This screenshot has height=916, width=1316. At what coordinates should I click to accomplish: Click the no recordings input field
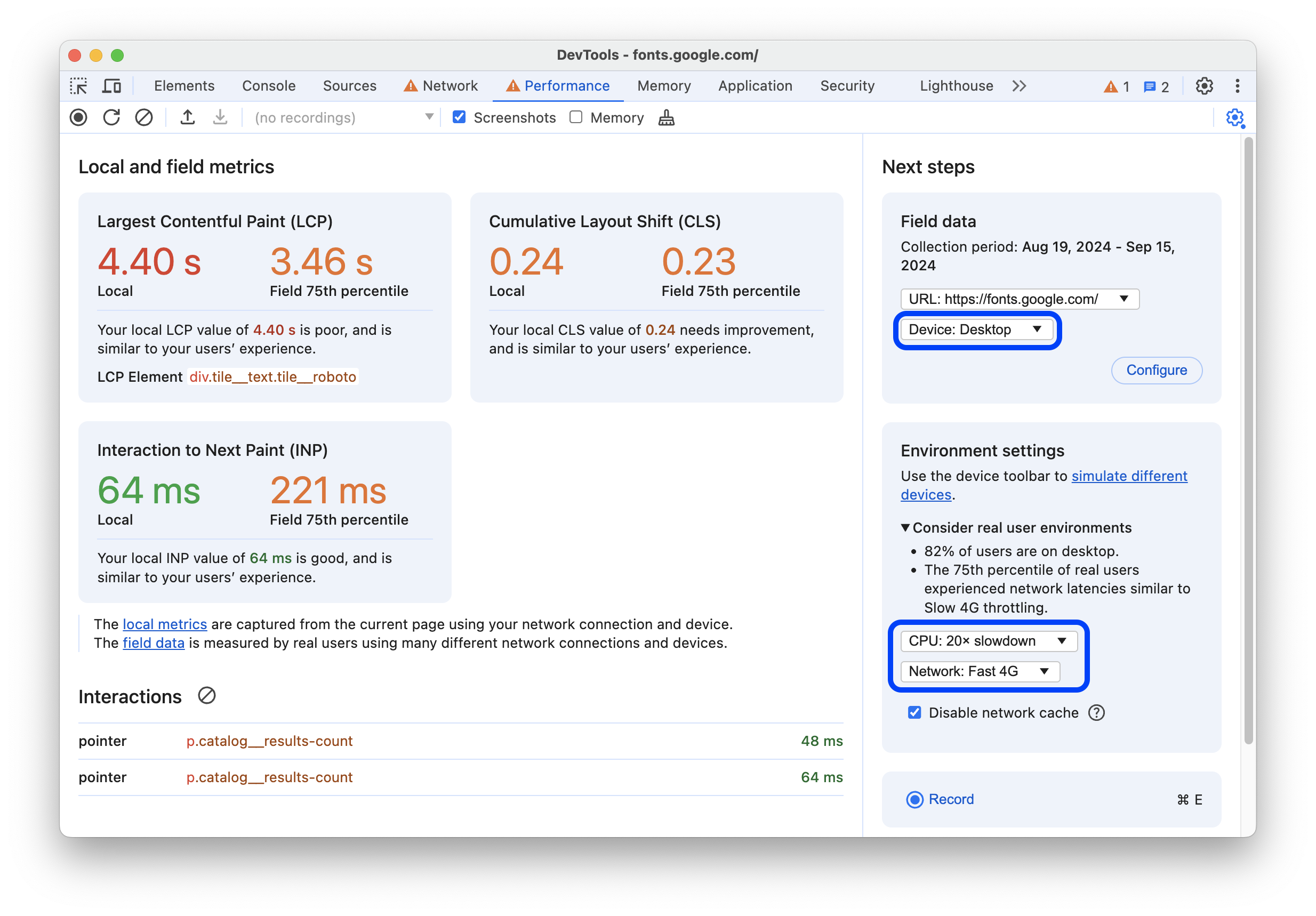pos(340,118)
